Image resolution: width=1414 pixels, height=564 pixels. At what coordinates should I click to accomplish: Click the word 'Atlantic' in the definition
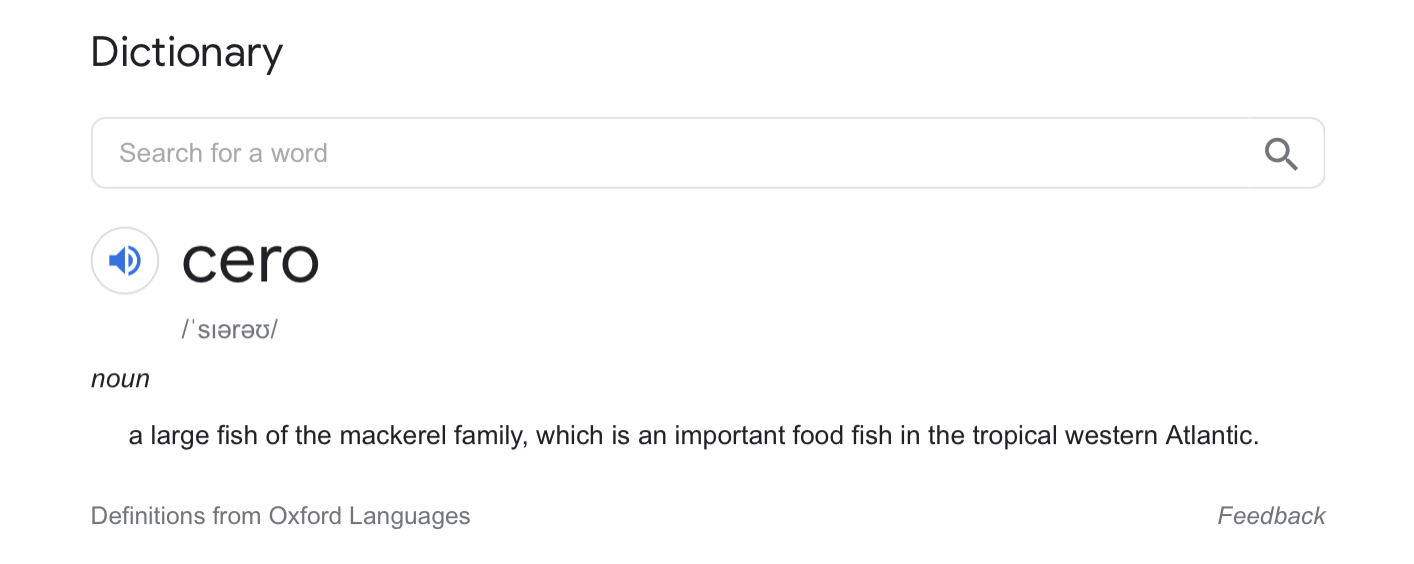(1210, 436)
